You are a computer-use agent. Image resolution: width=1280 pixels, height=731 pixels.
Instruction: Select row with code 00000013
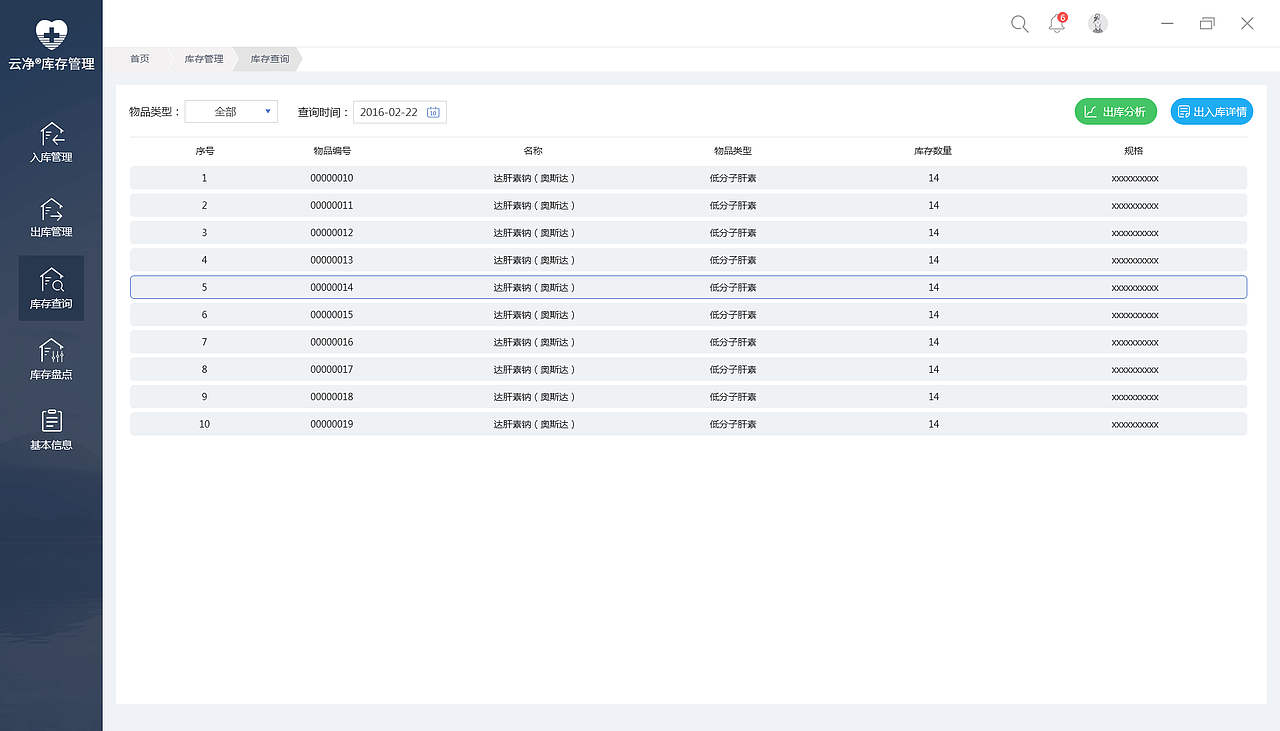[x=688, y=260]
